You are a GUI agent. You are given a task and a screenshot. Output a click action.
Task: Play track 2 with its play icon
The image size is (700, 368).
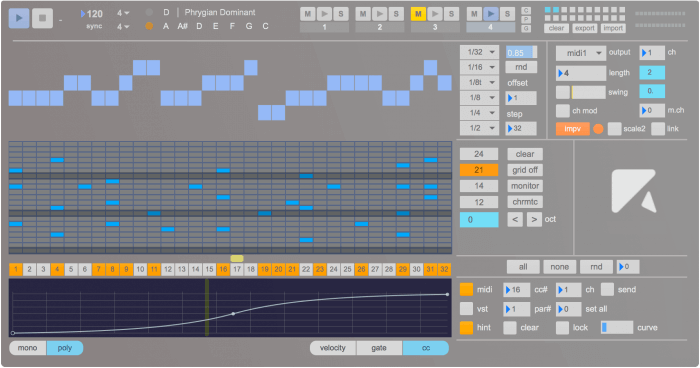pyautogui.click(x=379, y=14)
